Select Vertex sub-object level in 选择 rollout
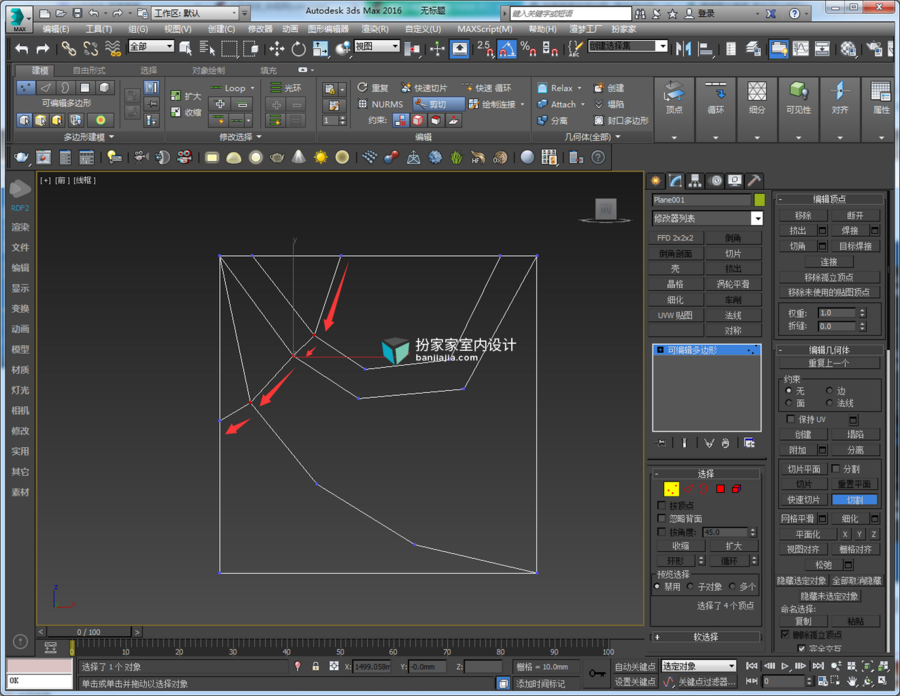The image size is (900, 696). click(x=672, y=489)
